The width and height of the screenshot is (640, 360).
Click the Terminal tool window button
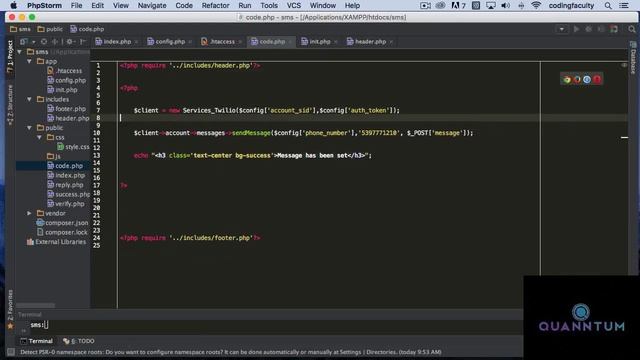point(37,341)
